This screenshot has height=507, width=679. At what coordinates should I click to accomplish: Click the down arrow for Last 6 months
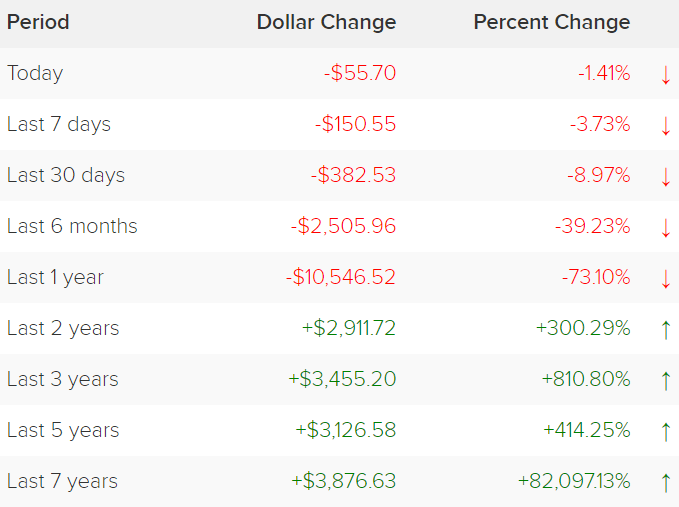666,227
